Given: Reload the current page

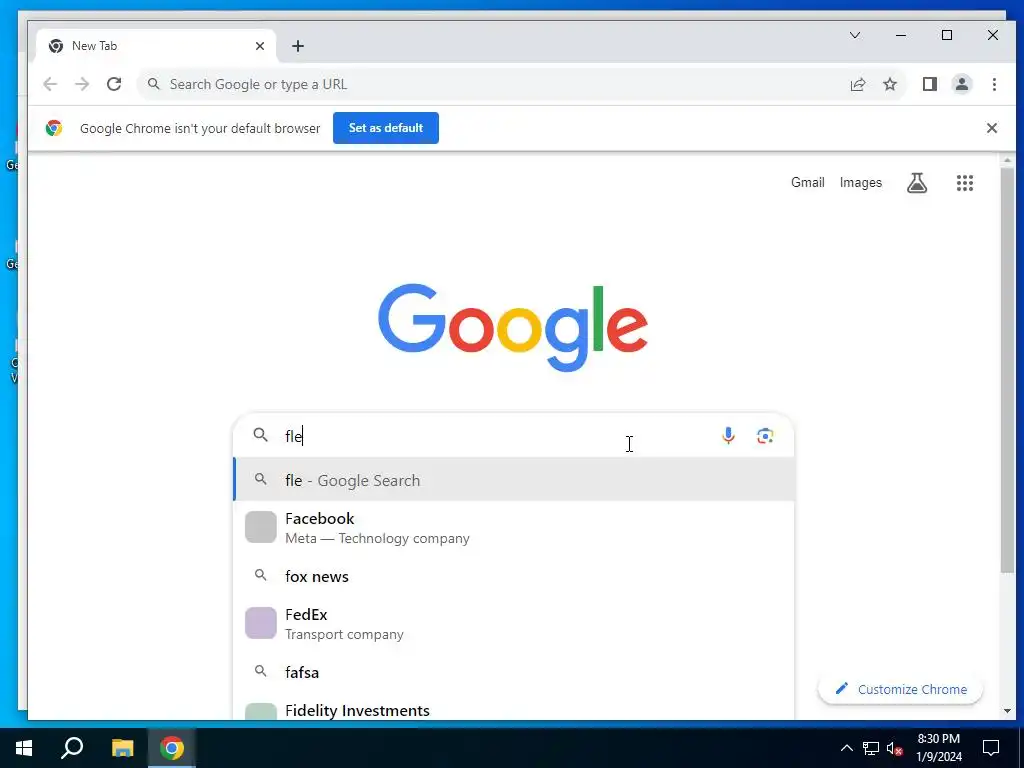Looking at the screenshot, I should click(114, 84).
